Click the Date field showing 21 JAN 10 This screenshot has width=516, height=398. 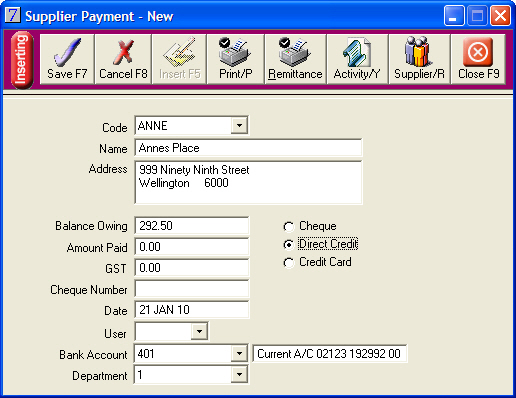[192, 310]
